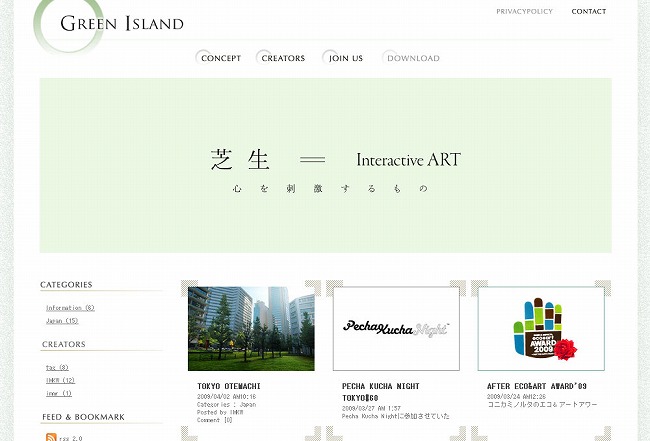
Task: Go to the Contact page
Action: (x=588, y=12)
